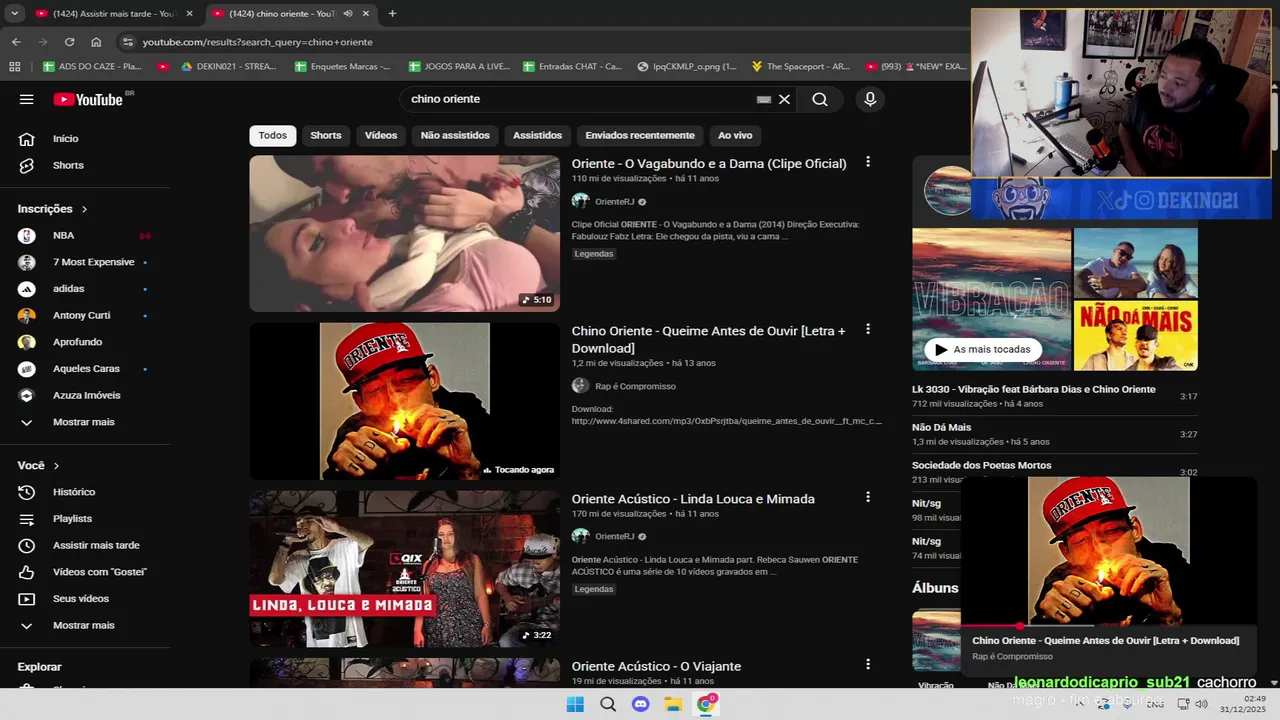Play Sociedade dos Poetas Mortos track row
The height and width of the screenshot is (720, 1280).
[x=1055, y=471]
